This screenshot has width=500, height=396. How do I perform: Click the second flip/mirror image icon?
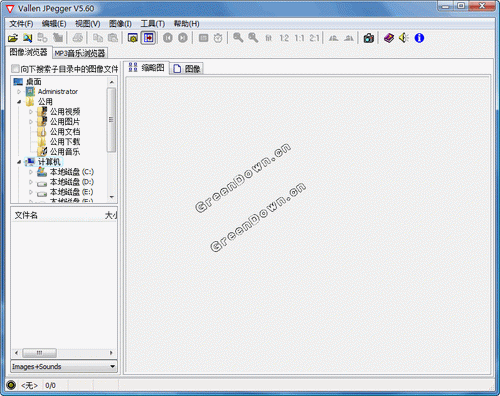click(x=349, y=38)
